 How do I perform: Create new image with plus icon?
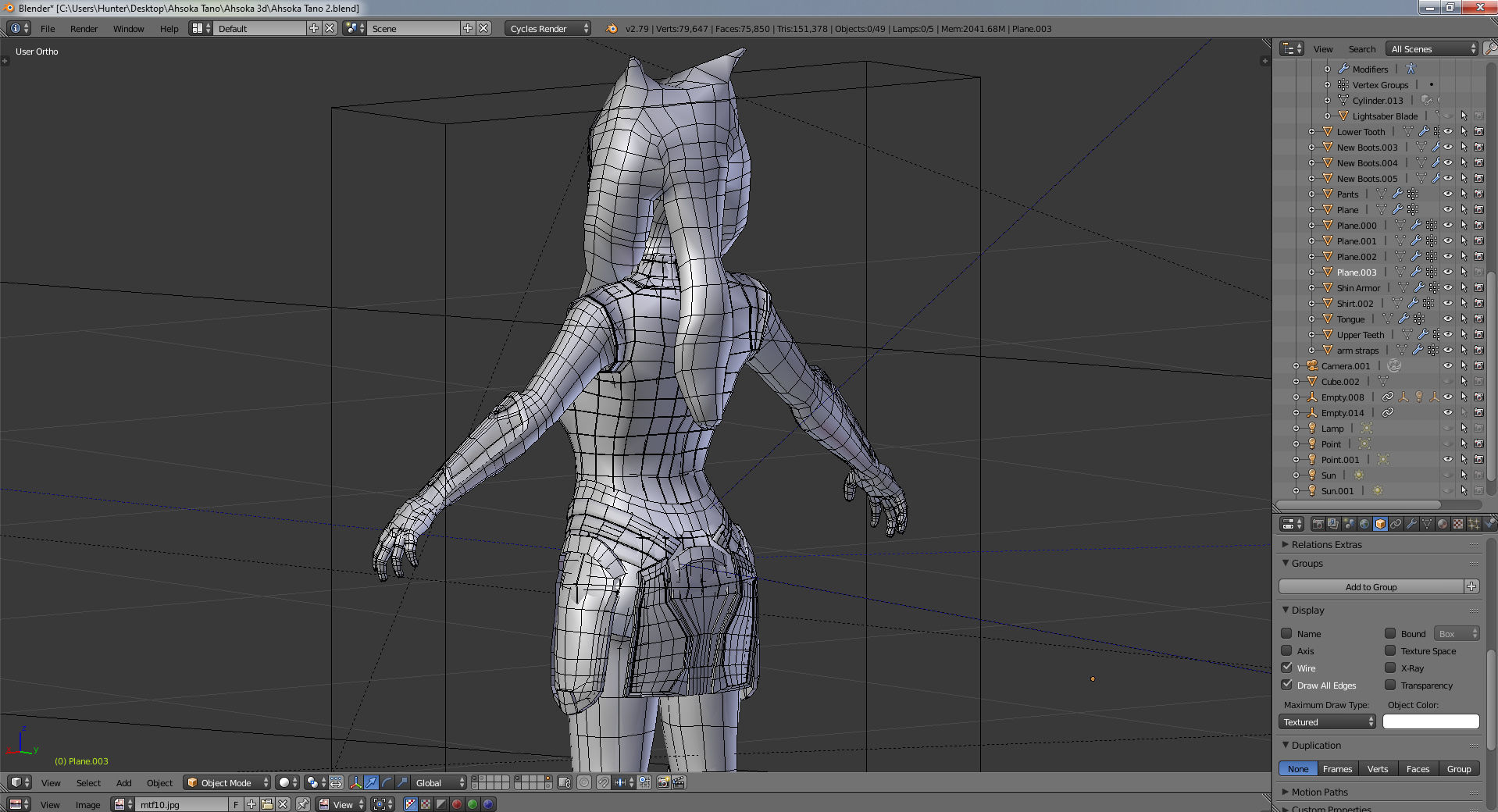(x=251, y=804)
